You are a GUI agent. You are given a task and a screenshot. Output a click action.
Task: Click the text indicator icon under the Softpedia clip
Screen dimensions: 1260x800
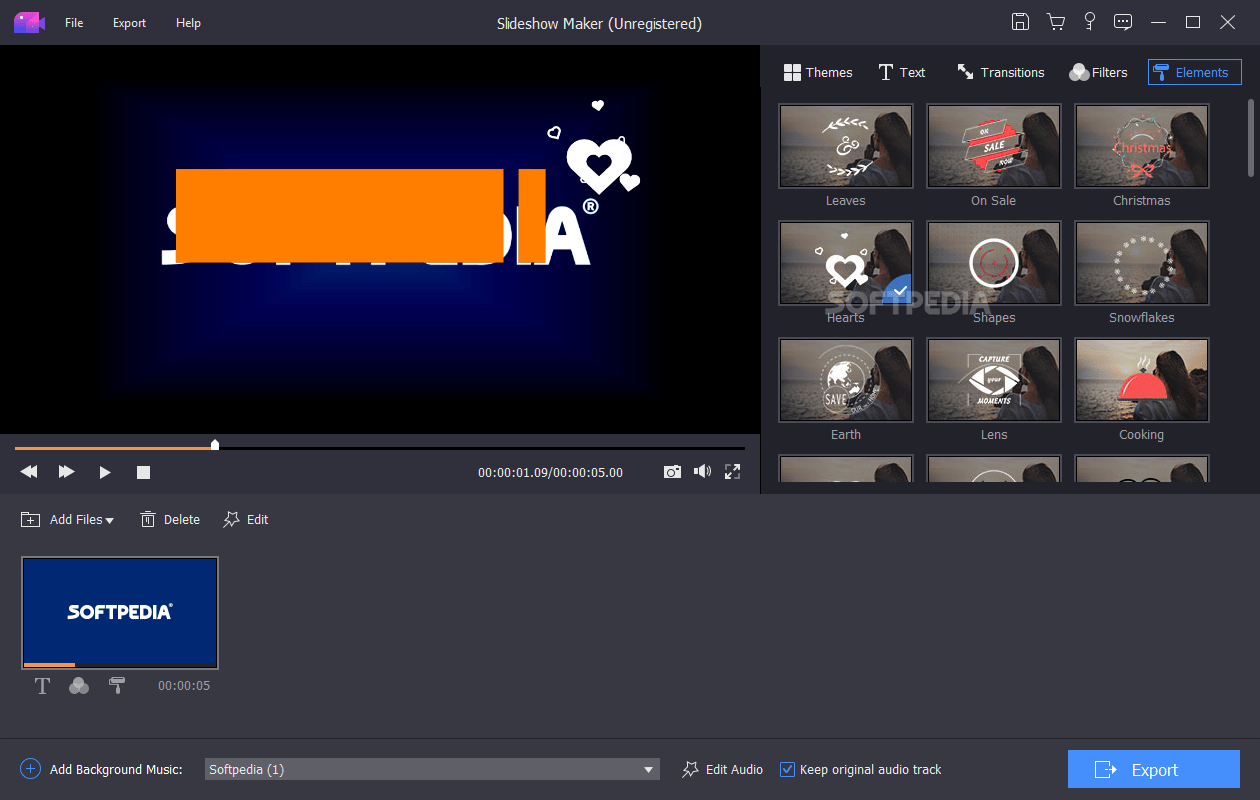point(42,686)
